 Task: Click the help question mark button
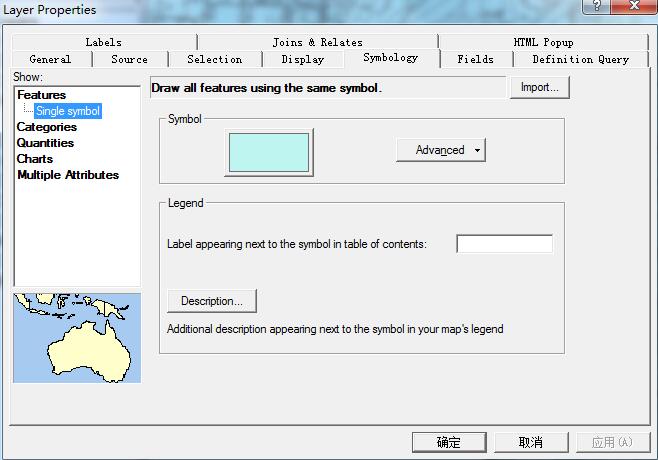[x=597, y=6]
